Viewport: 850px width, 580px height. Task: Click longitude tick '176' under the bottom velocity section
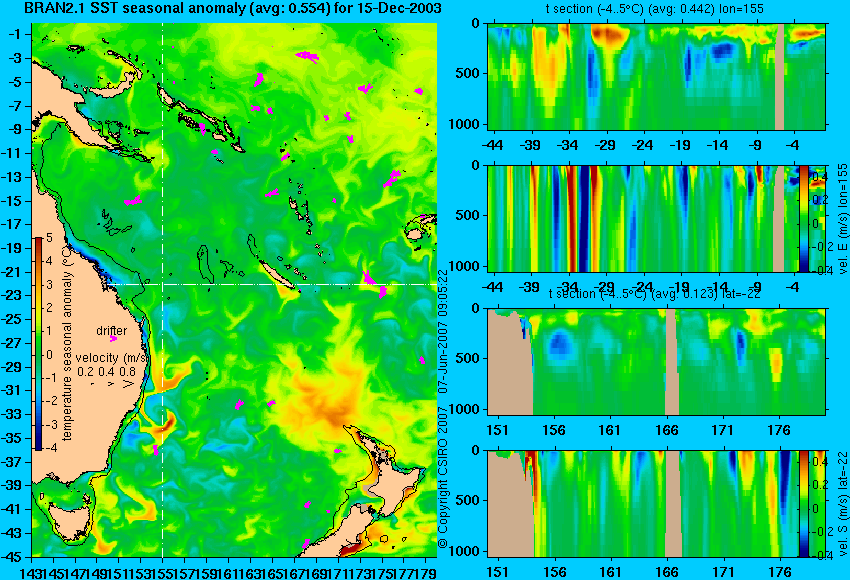780,572
